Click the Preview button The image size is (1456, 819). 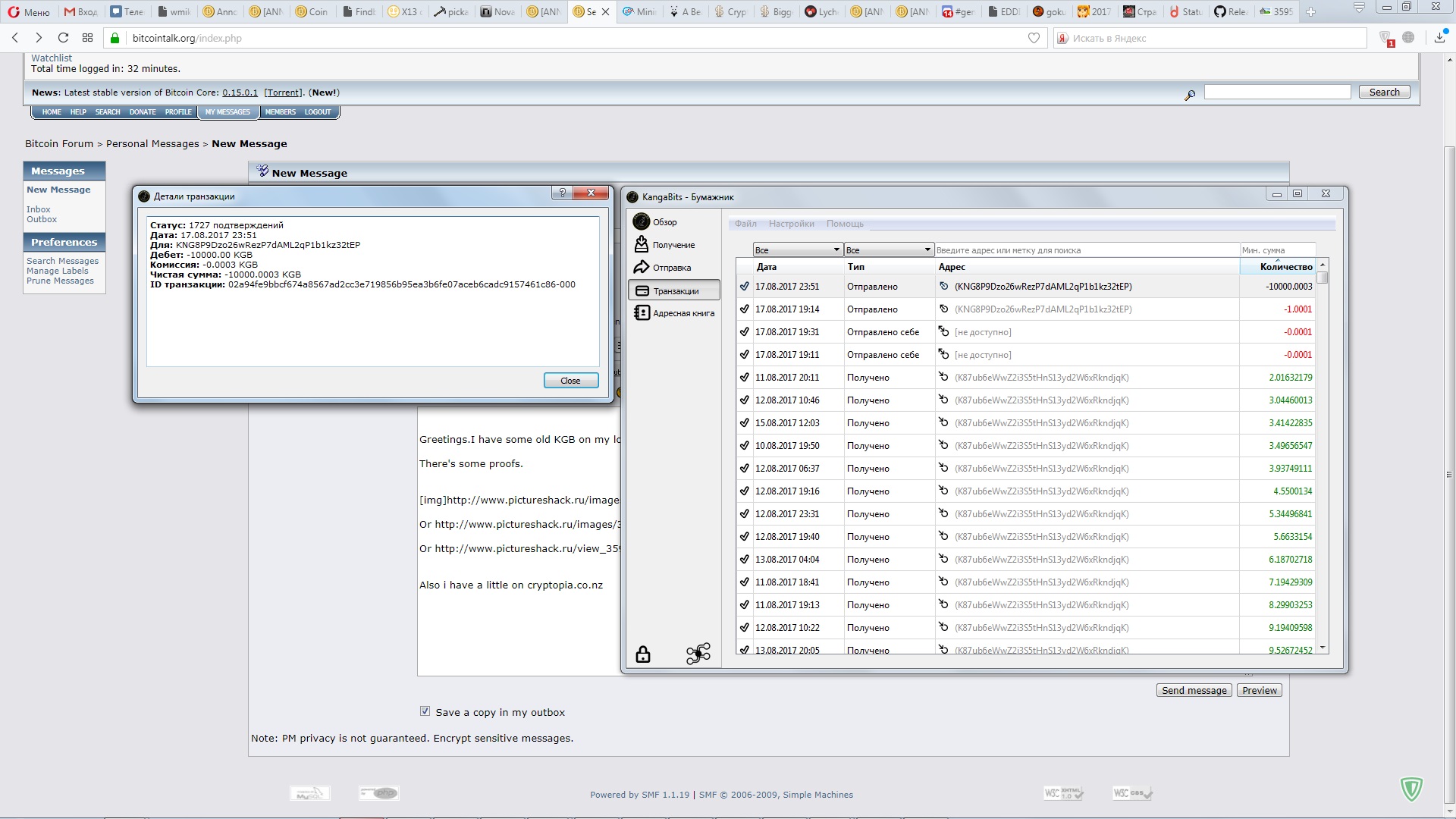click(1260, 690)
